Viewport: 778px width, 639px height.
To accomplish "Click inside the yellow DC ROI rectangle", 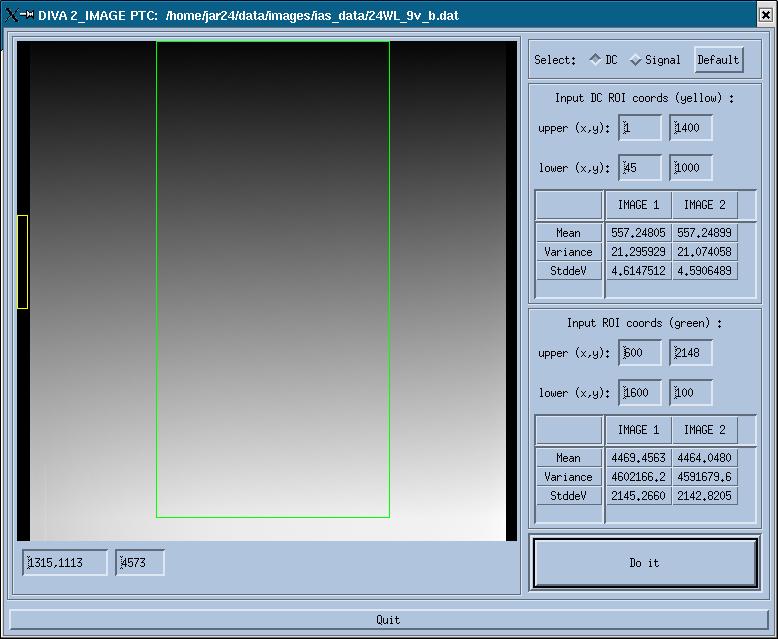I will pyautogui.click(x=22, y=262).
